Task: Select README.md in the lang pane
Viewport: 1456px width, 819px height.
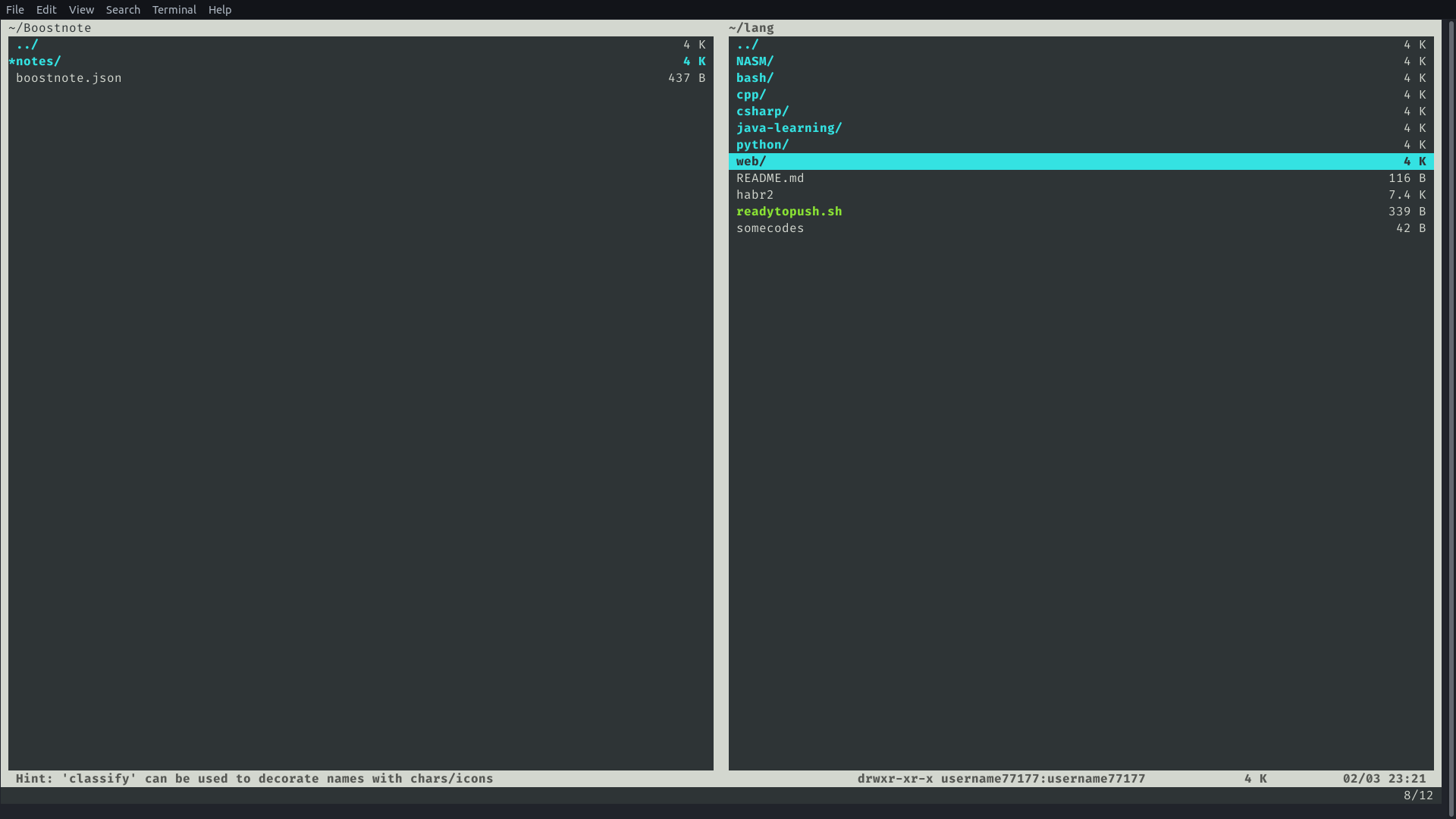Action: point(770,178)
